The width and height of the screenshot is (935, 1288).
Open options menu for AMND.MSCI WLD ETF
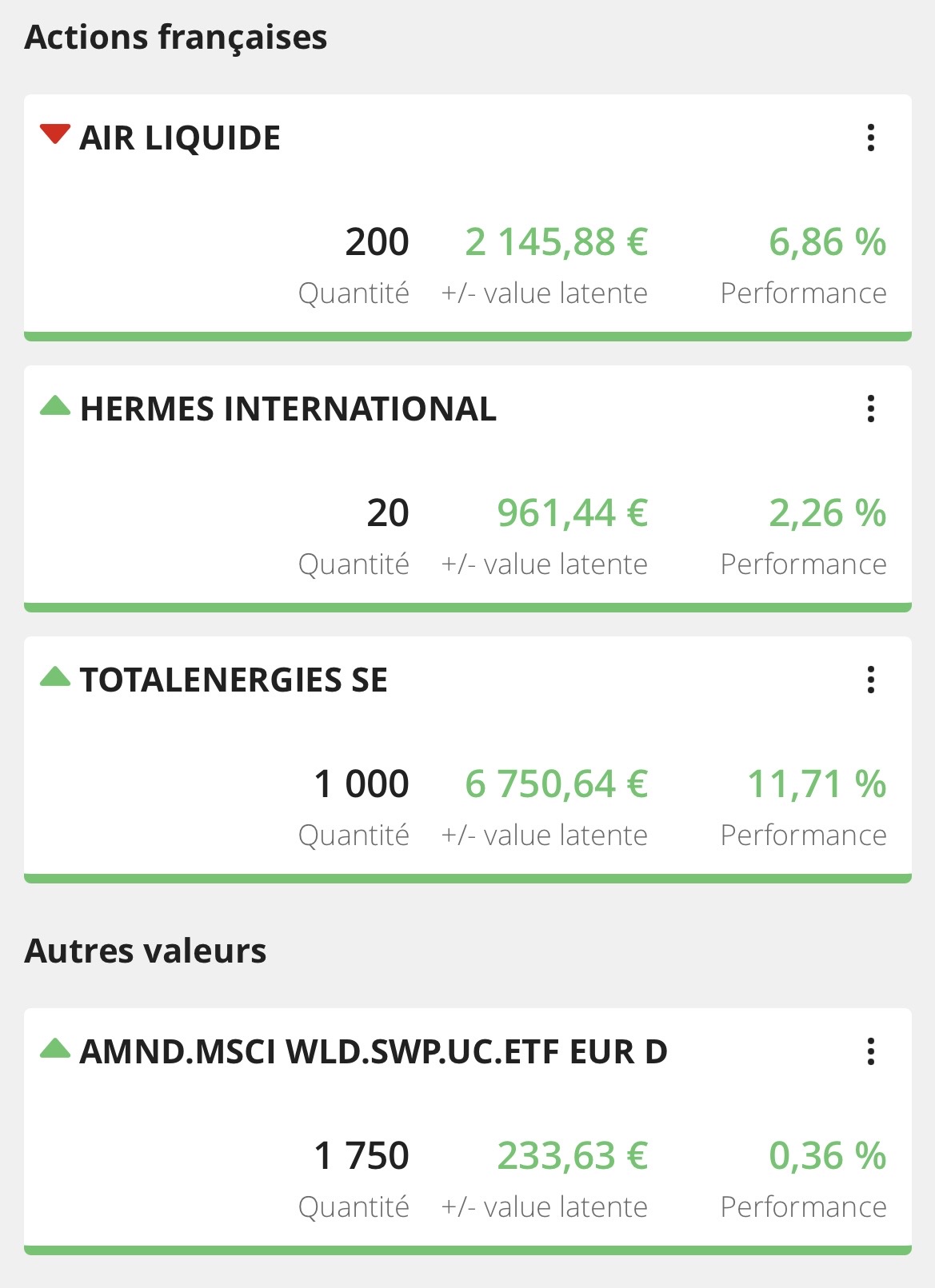point(871,1051)
